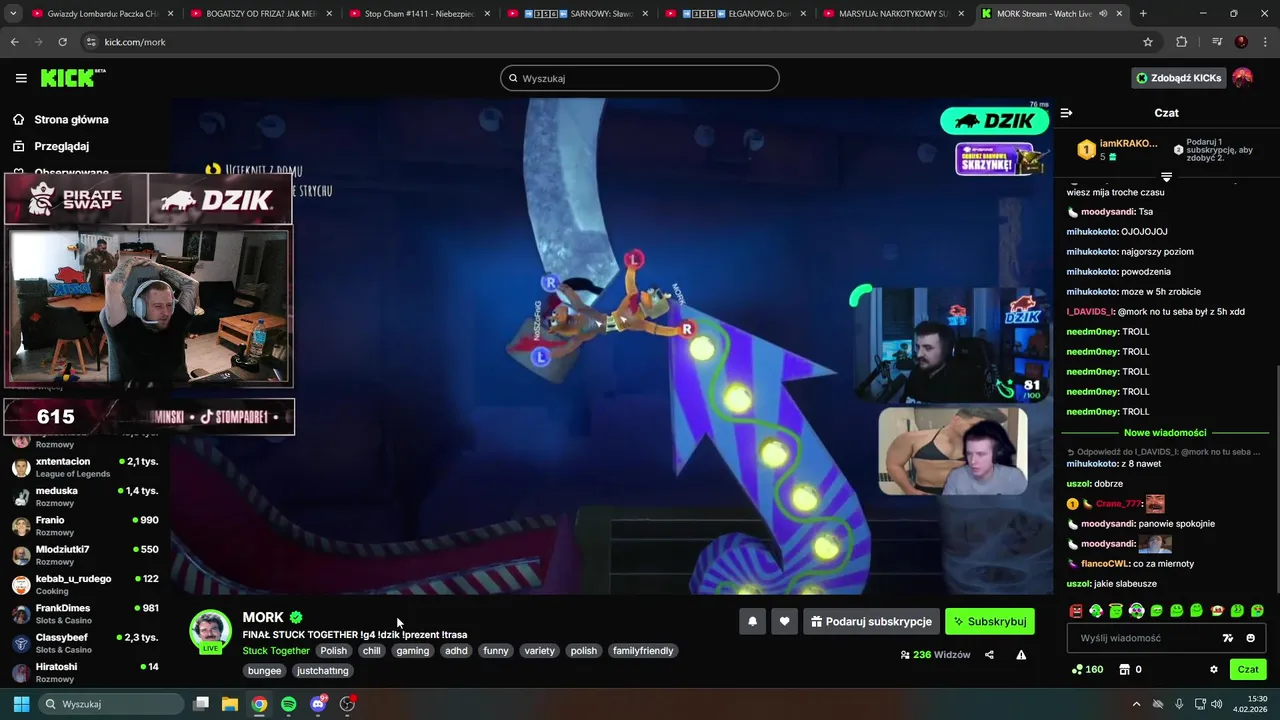
Task: Click Nowe wiadomości divider in chat
Action: click(1165, 433)
